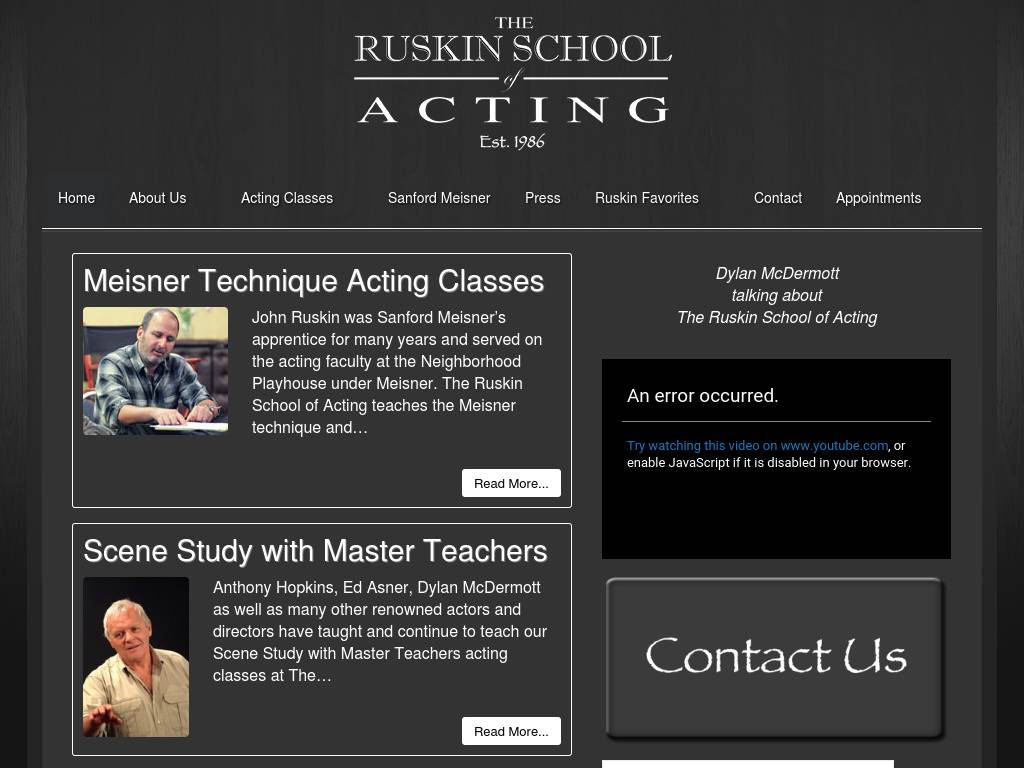Read more about Meisner Technique classes

[x=511, y=483]
